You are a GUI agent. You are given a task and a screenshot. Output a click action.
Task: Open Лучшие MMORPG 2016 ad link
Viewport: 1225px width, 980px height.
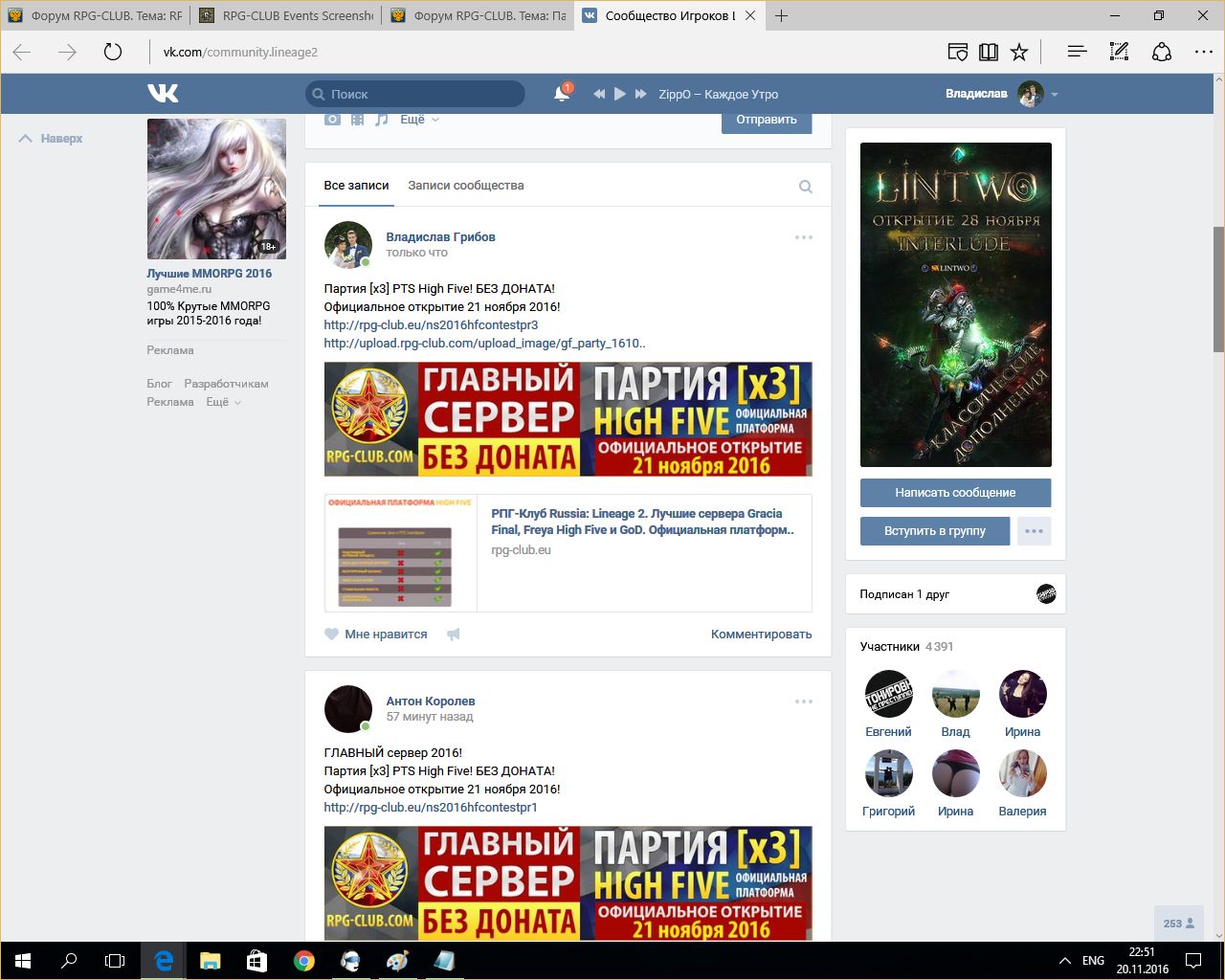(209, 273)
